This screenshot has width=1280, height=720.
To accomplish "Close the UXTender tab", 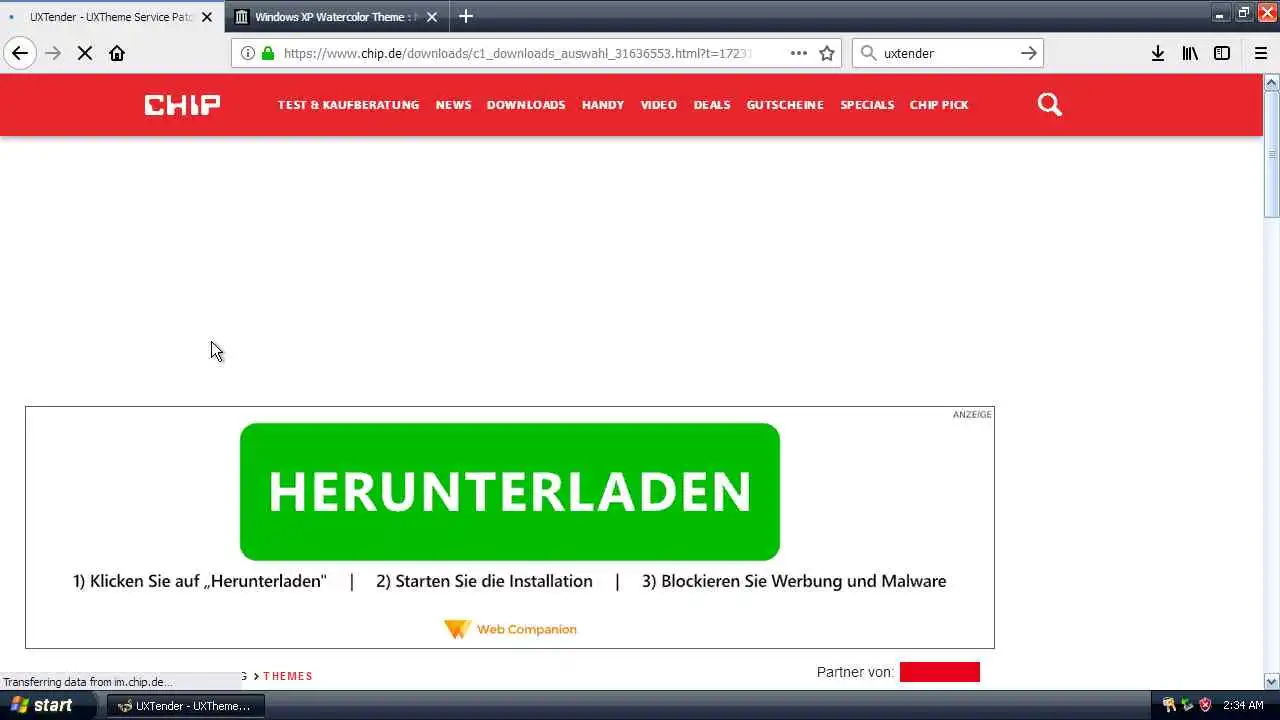I will click(x=207, y=17).
